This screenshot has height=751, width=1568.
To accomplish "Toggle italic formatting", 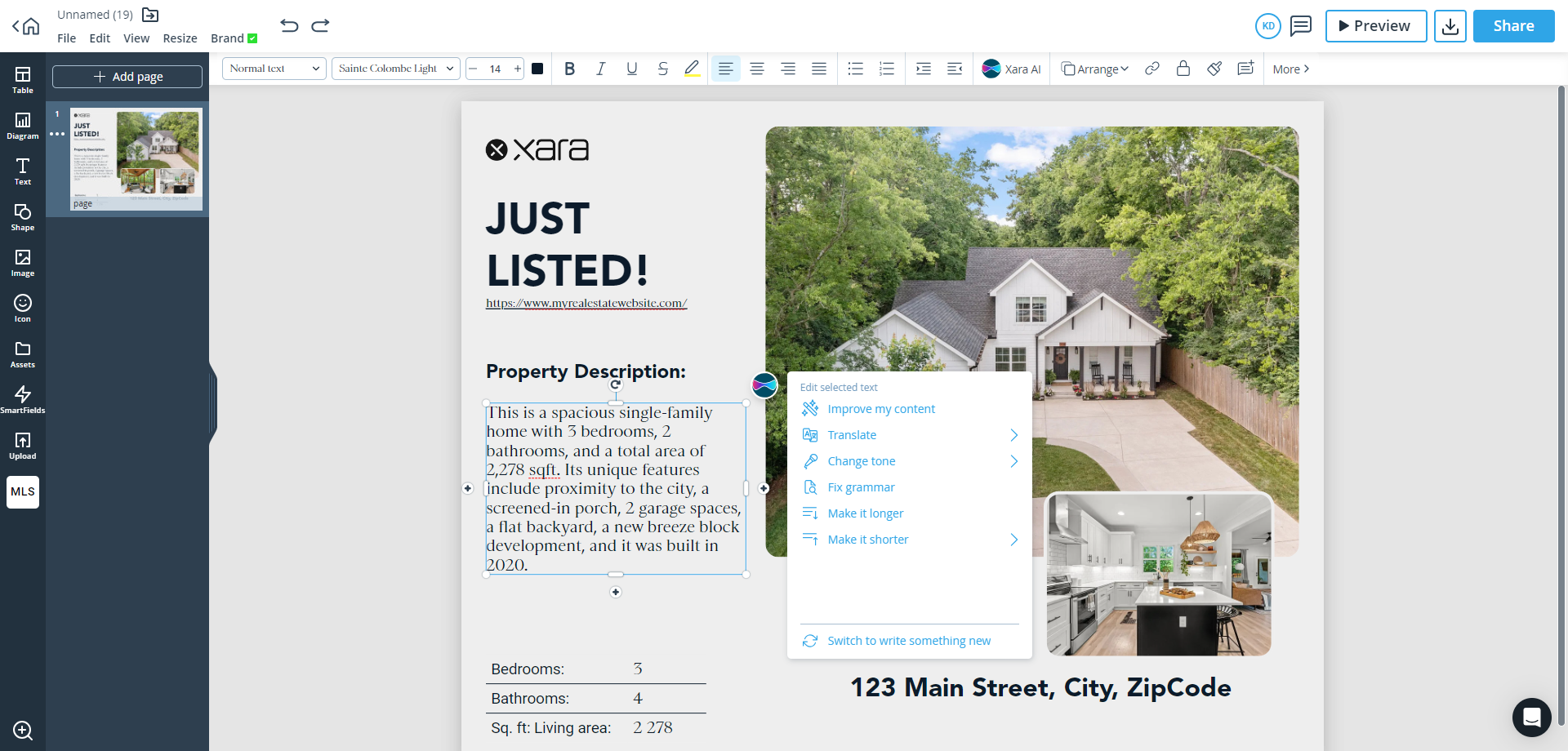I will (600, 69).
